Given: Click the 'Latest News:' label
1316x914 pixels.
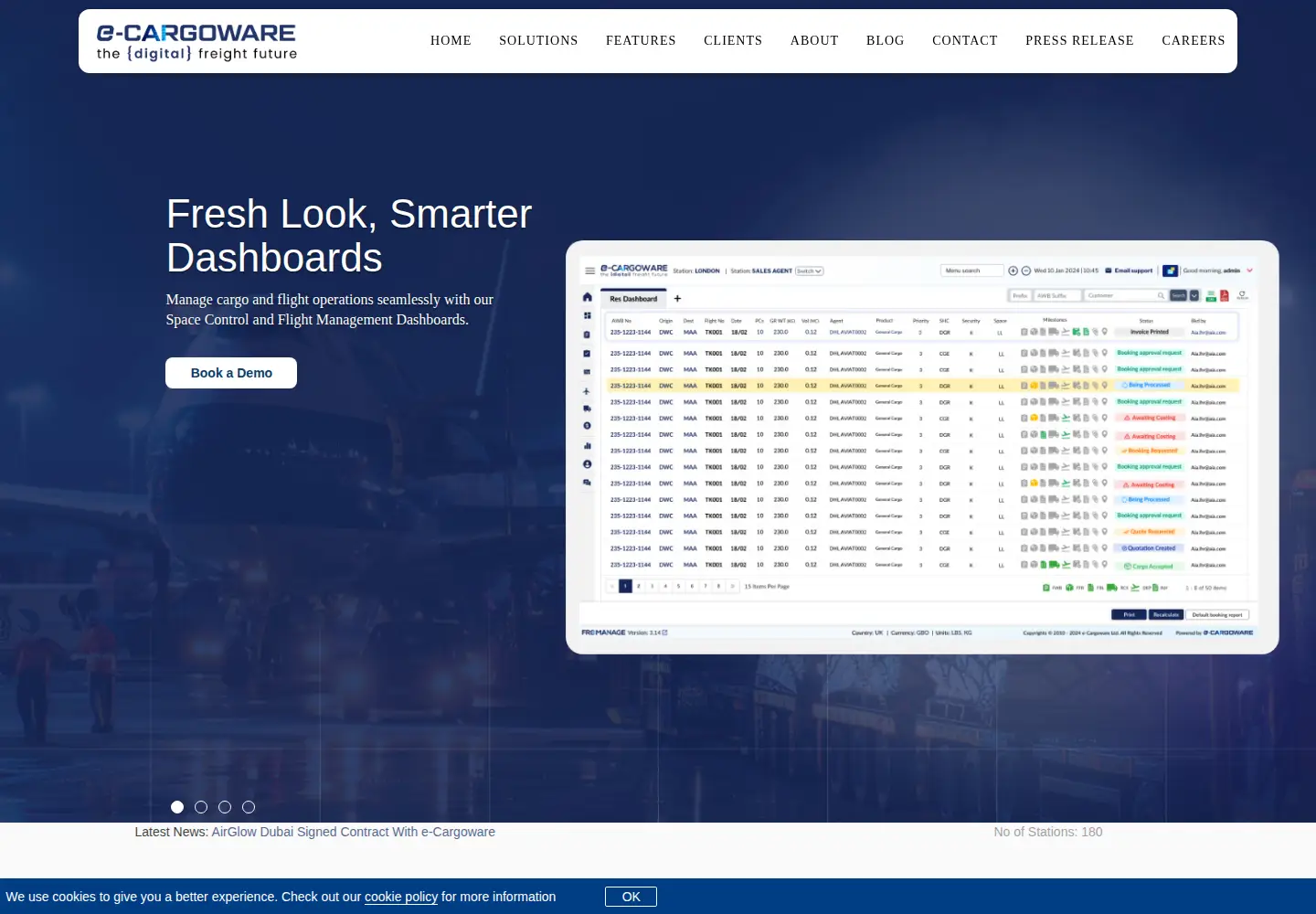Looking at the screenshot, I should (x=172, y=832).
